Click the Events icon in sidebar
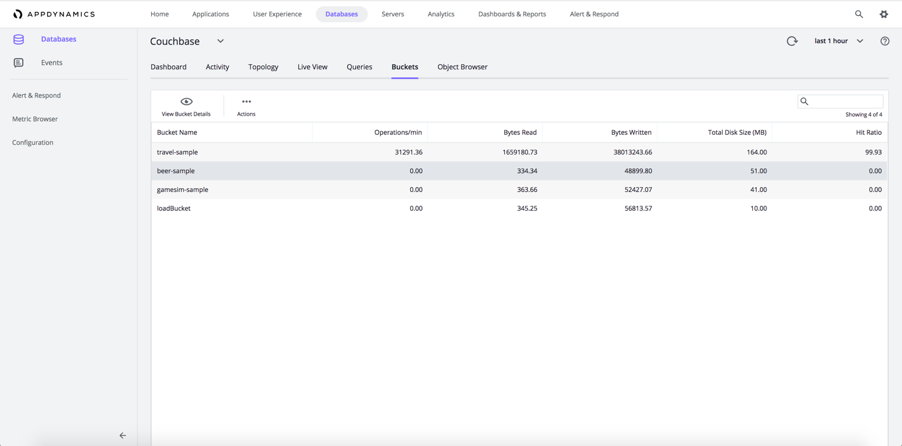Viewport: 902px width, 446px height. coord(18,63)
